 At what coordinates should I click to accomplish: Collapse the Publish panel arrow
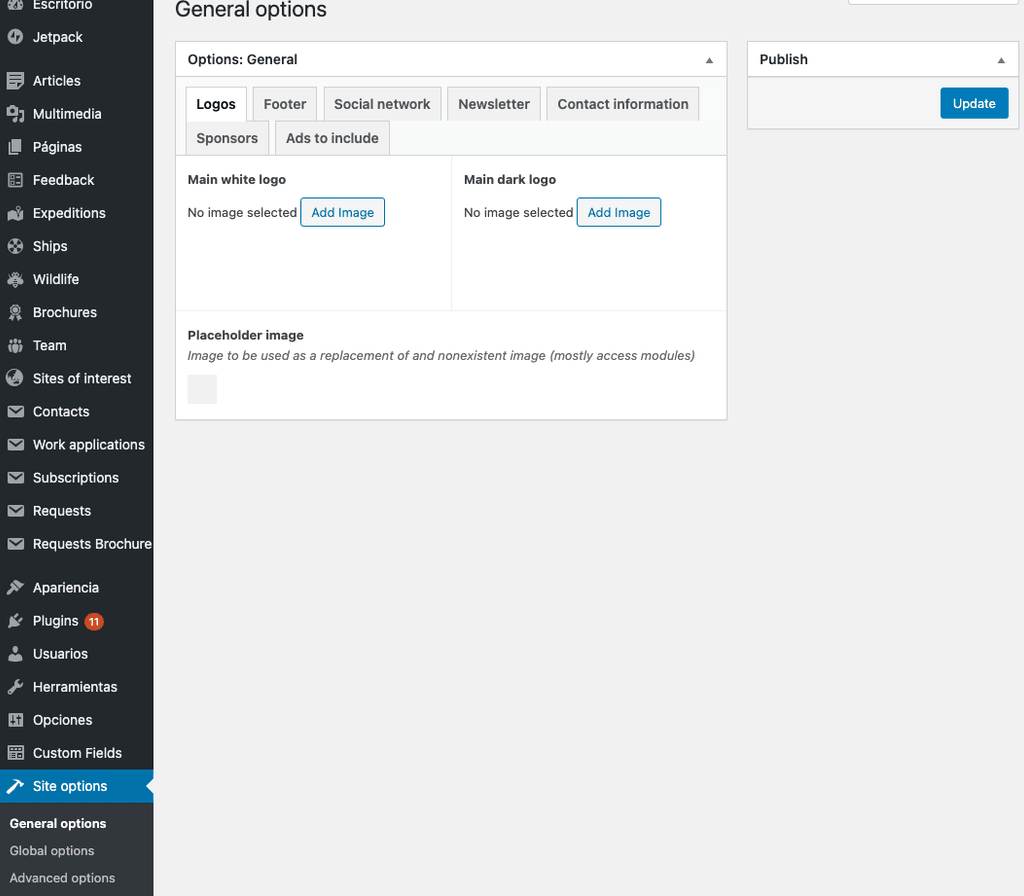(x=1001, y=60)
